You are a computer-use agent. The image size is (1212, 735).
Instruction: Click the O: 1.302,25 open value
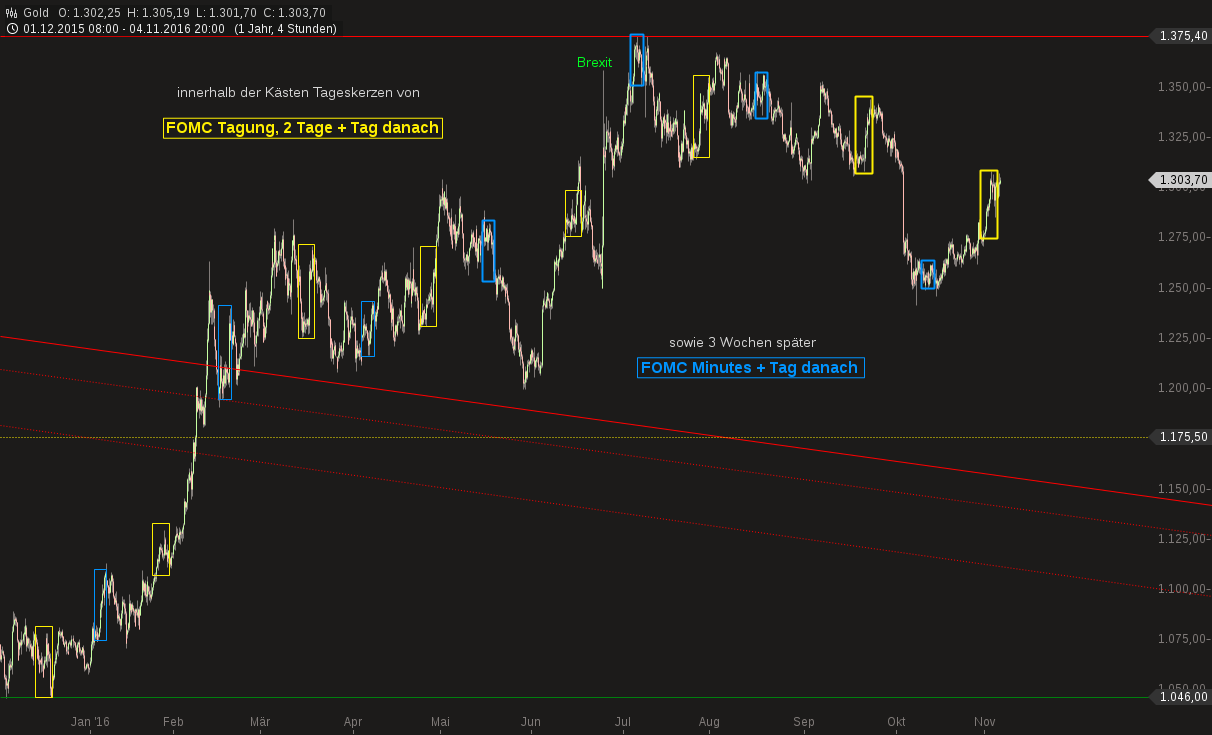tap(89, 12)
